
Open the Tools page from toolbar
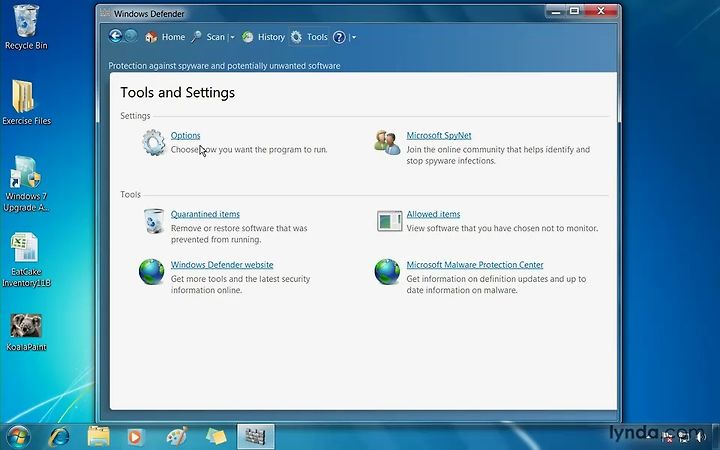tap(309, 37)
